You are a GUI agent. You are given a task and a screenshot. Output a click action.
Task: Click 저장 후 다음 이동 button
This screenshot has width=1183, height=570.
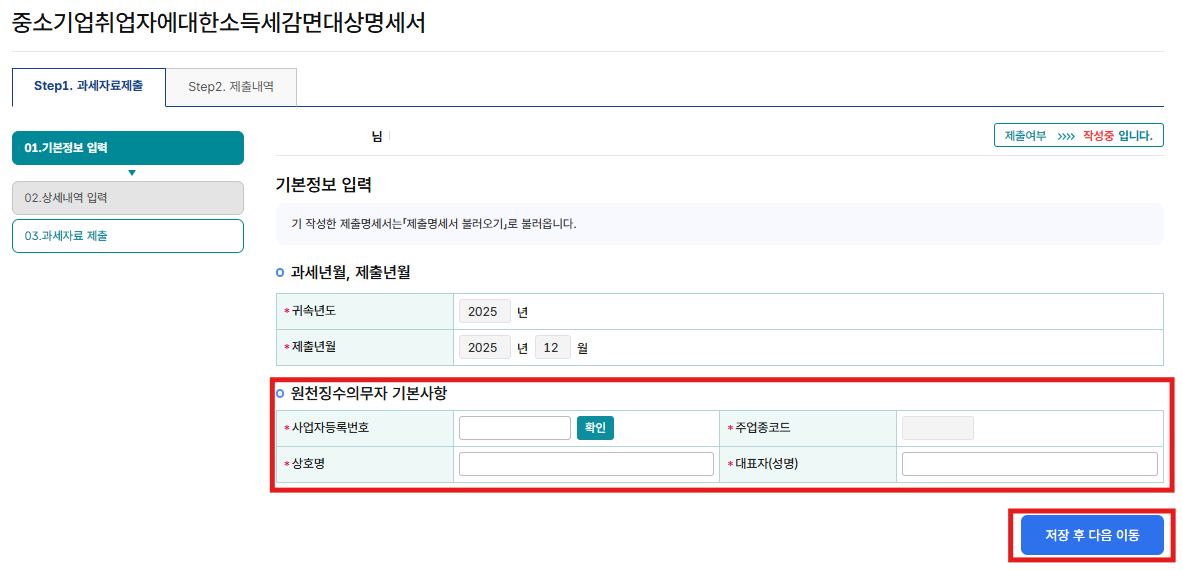(x=1092, y=535)
